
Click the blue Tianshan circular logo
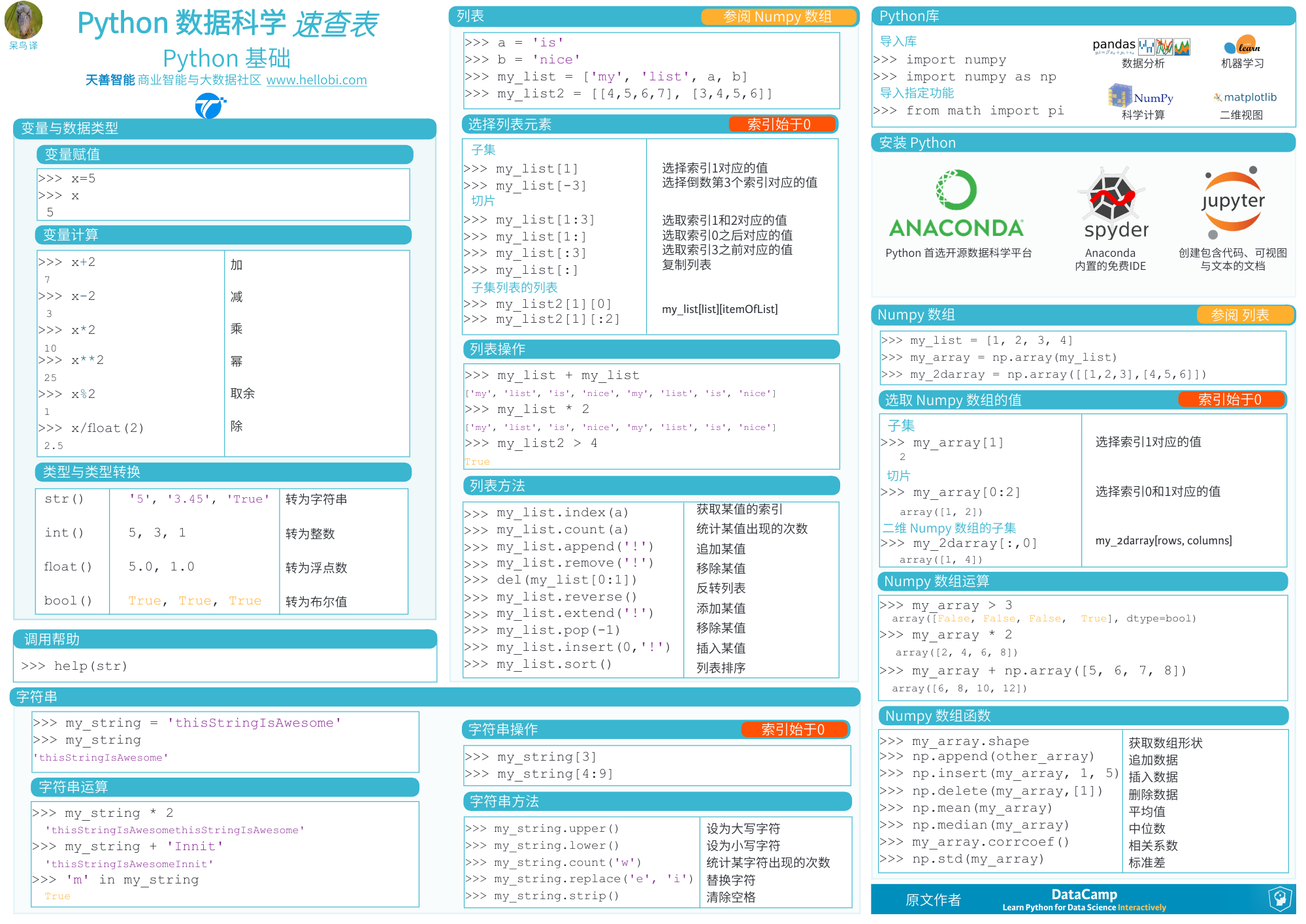click(x=210, y=105)
